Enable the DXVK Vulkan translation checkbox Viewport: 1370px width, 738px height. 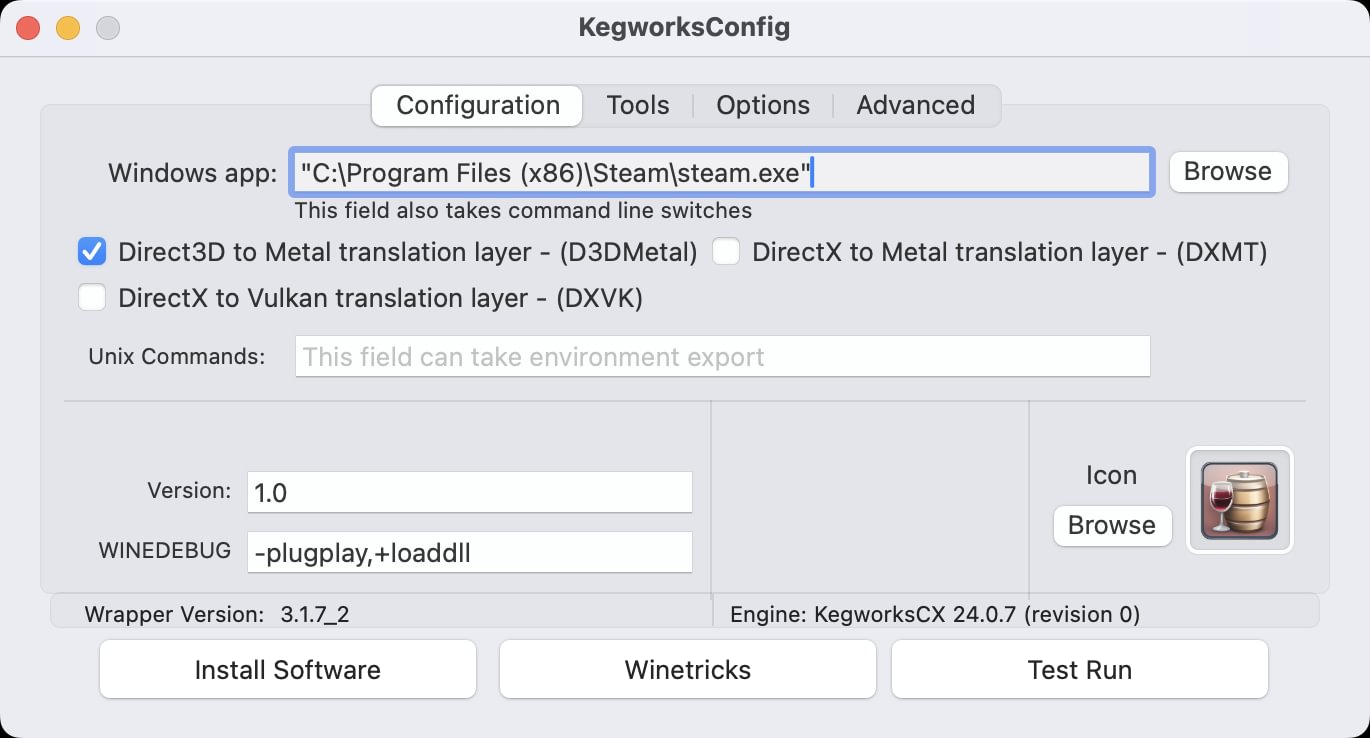pos(92,298)
